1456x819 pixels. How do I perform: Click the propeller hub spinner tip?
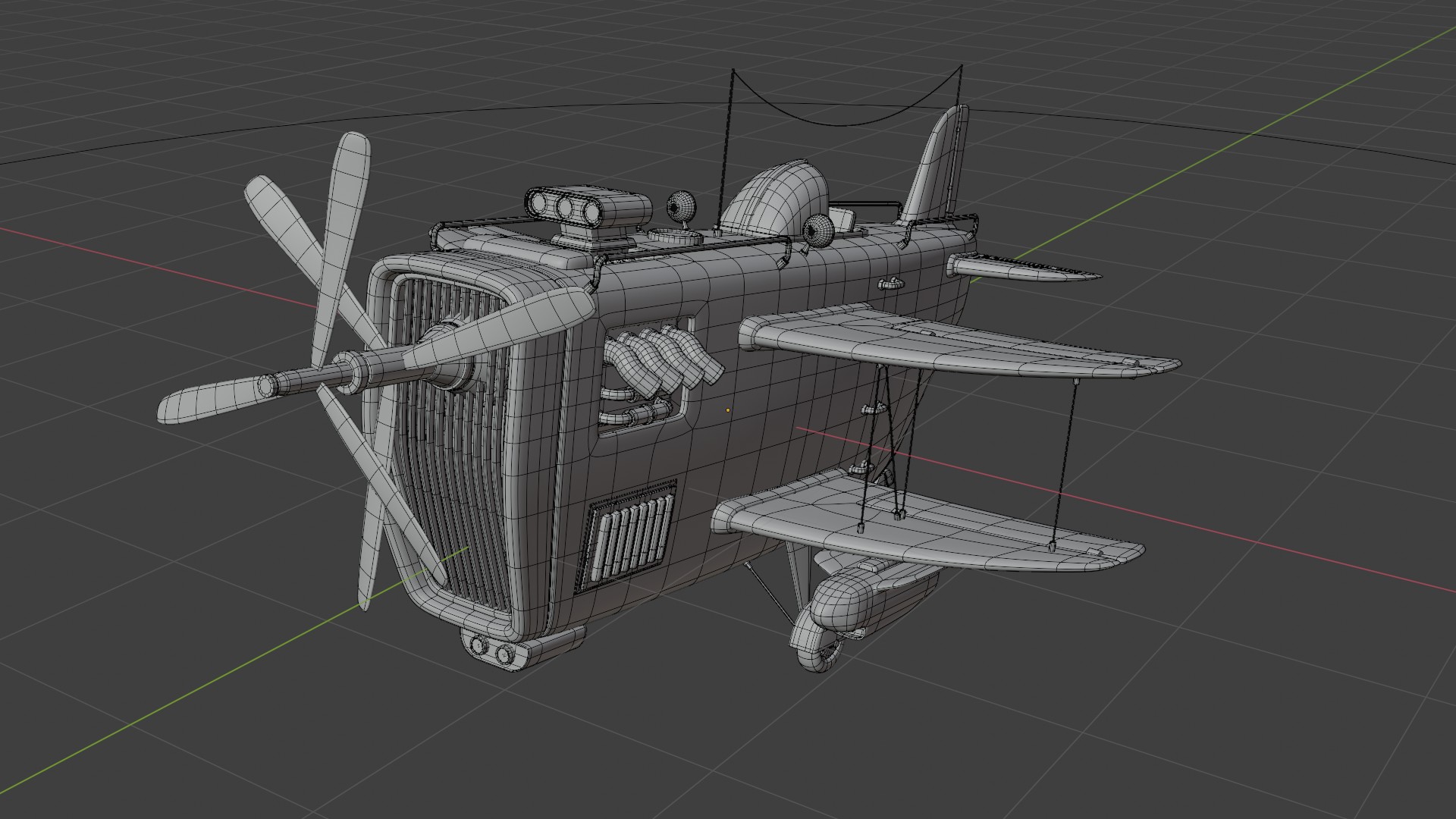[x=267, y=384]
